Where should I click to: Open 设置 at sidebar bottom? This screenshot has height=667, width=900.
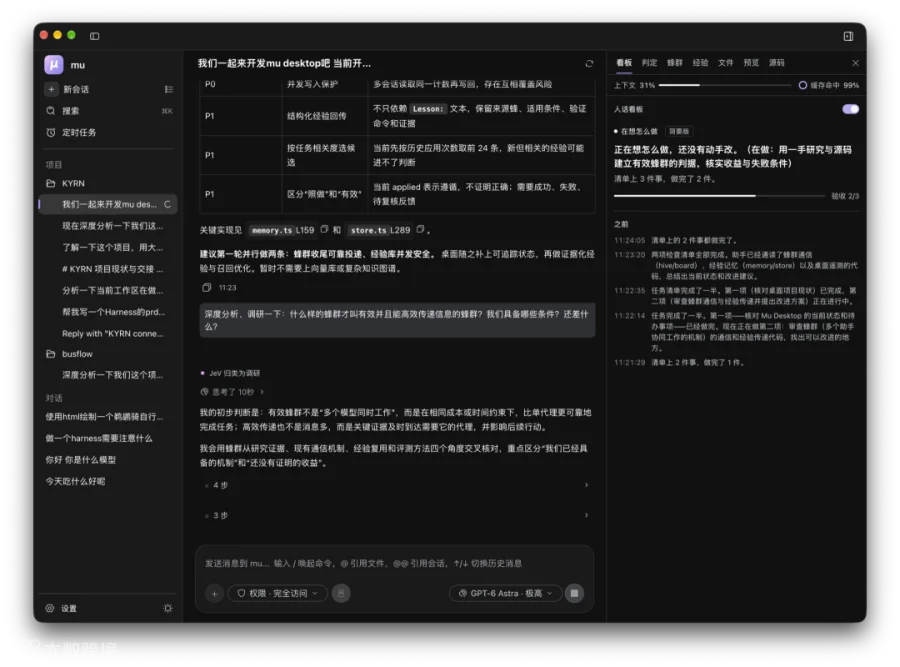click(x=69, y=608)
